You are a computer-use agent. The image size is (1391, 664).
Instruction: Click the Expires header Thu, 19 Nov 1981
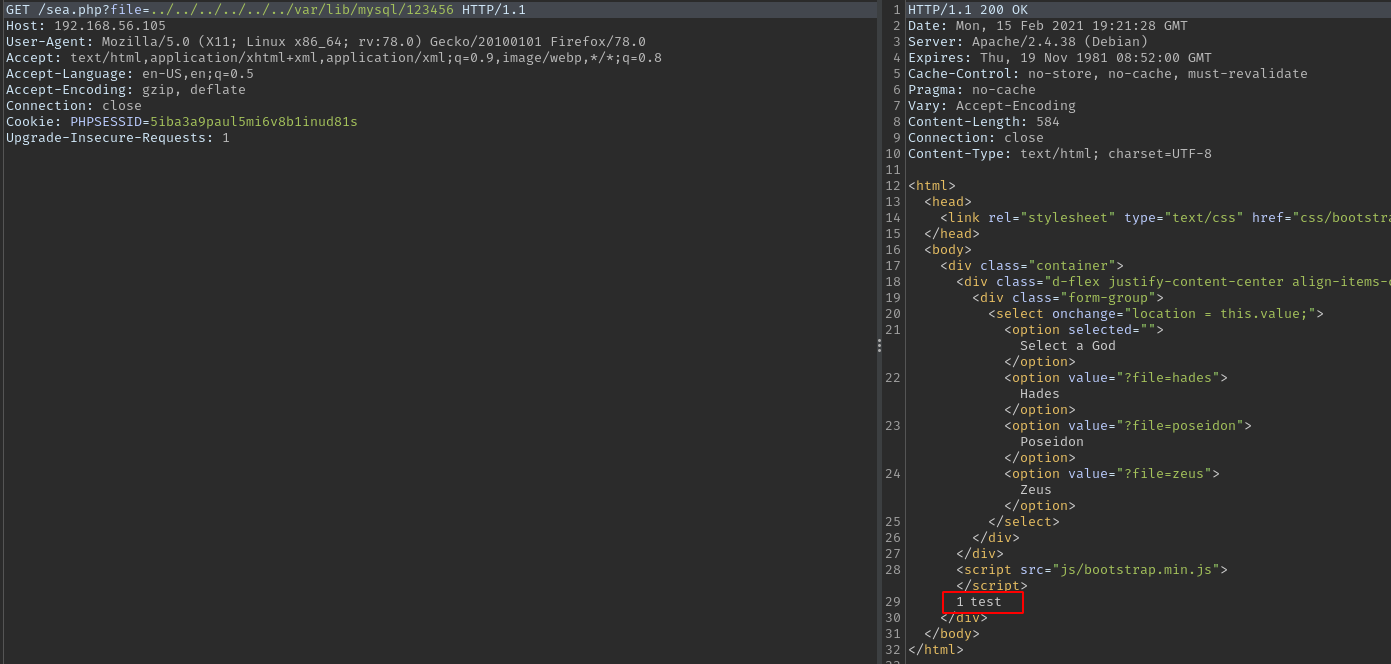click(x=1060, y=58)
